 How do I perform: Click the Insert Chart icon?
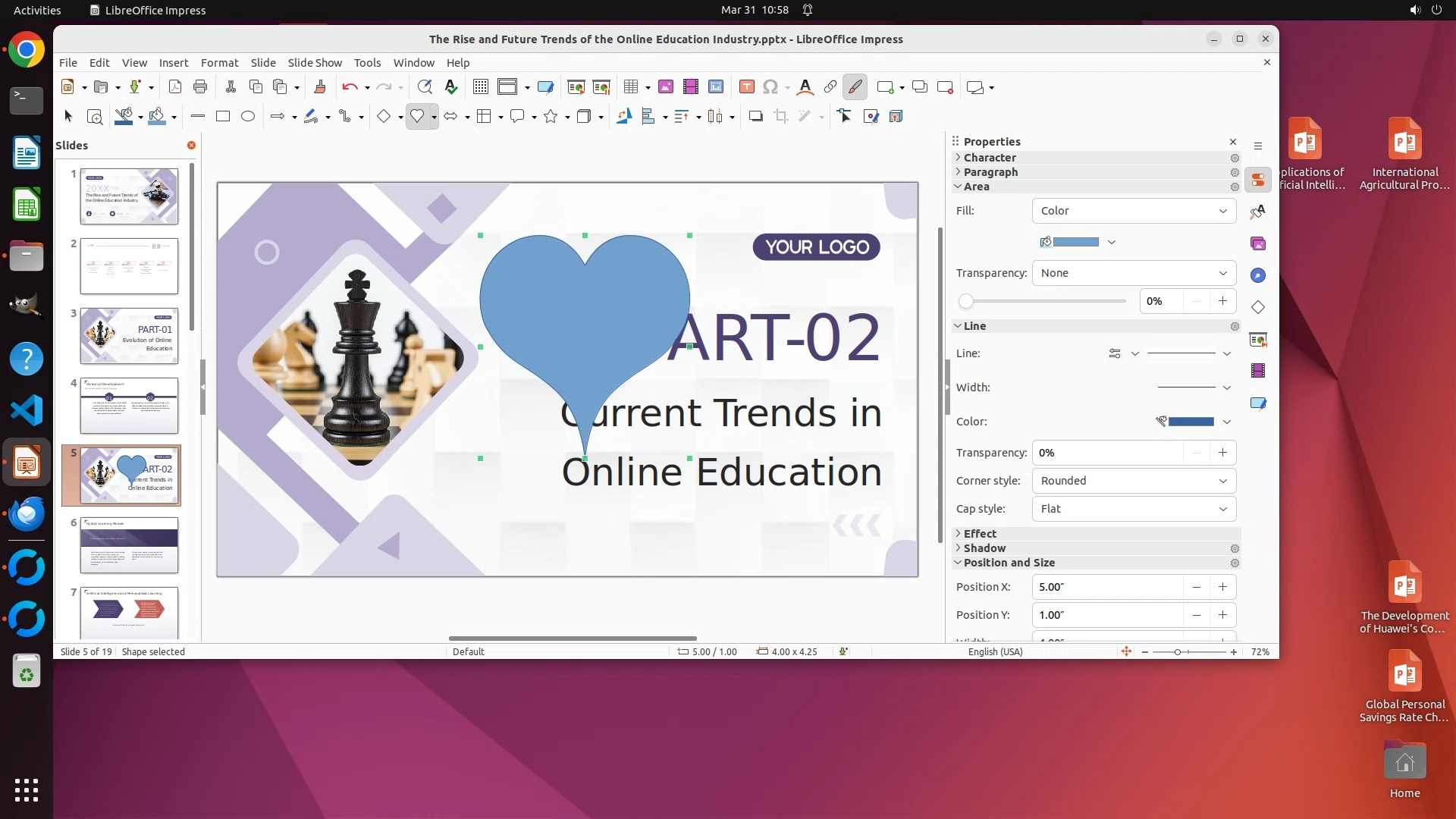click(x=716, y=87)
